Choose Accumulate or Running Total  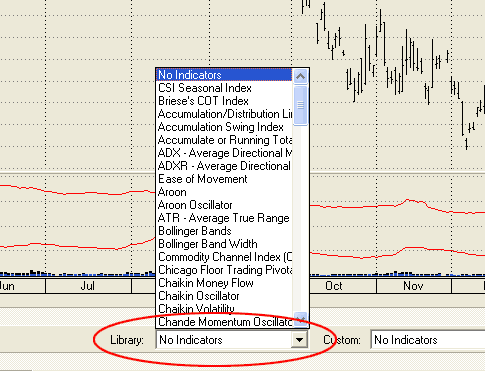tap(224, 140)
